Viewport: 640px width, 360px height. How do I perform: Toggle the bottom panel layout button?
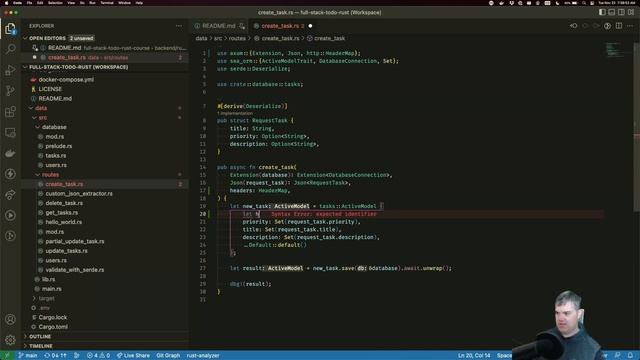click(x=611, y=12)
